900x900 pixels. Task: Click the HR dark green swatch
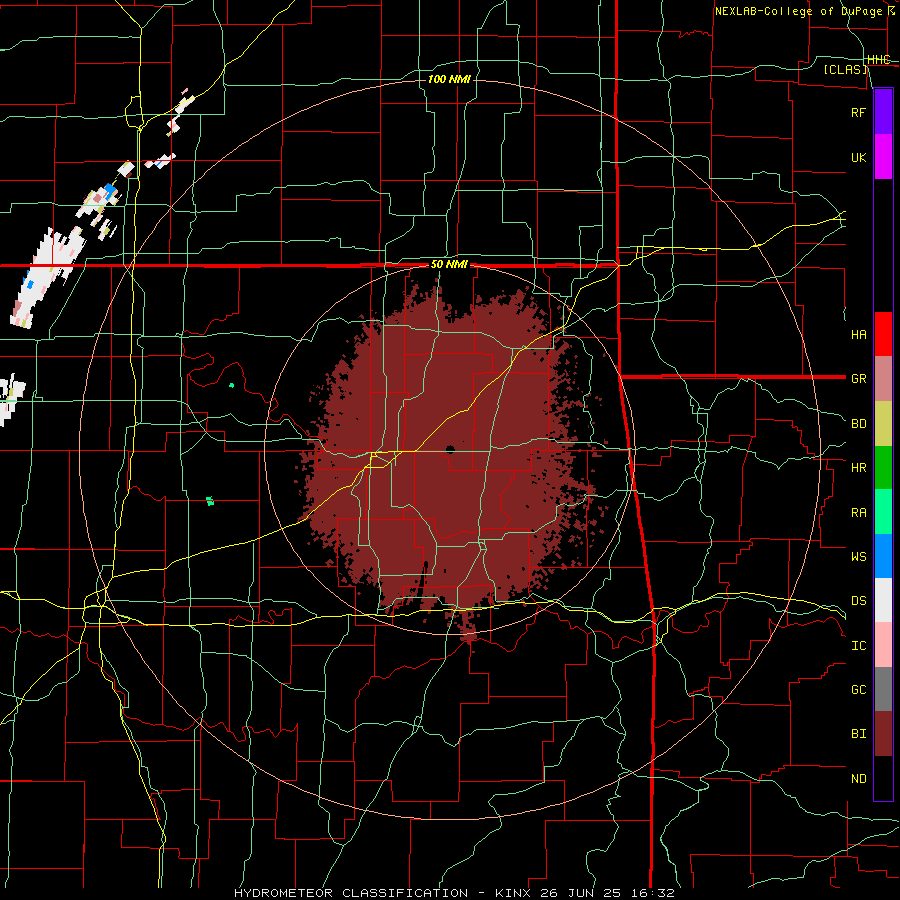(883, 467)
